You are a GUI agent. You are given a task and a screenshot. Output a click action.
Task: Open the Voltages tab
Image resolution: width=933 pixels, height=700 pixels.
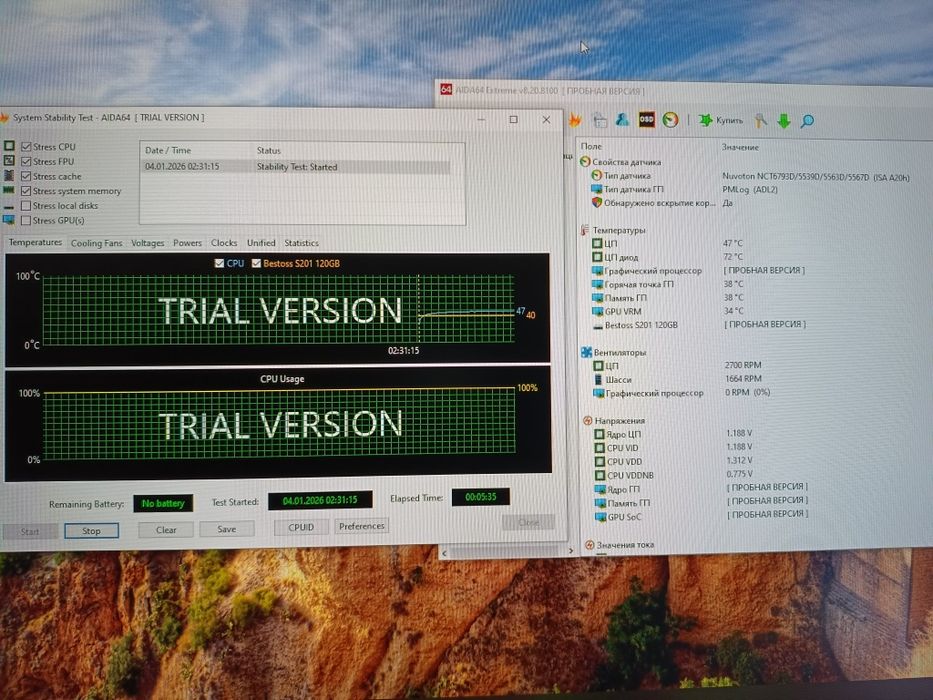coord(148,243)
